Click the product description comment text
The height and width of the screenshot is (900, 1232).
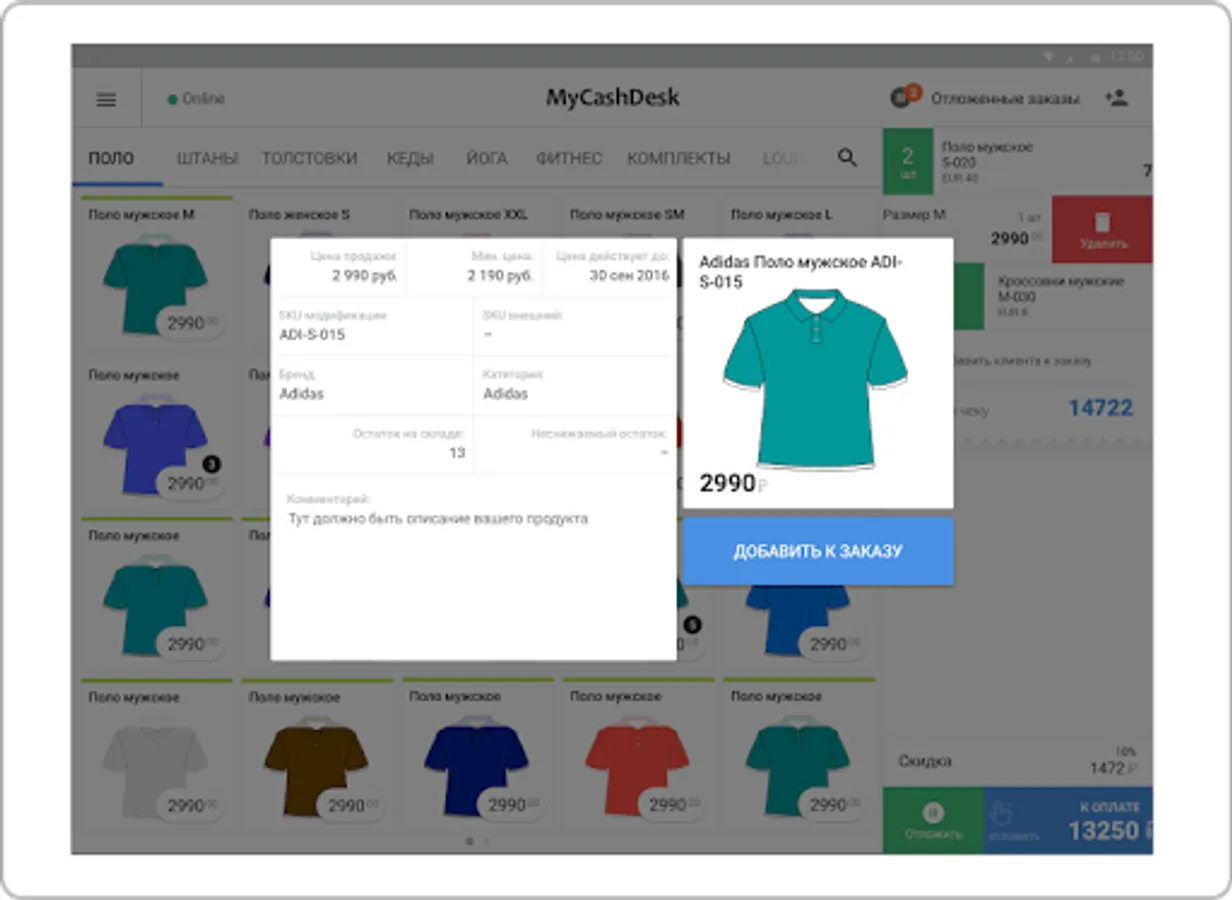(x=438, y=519)
